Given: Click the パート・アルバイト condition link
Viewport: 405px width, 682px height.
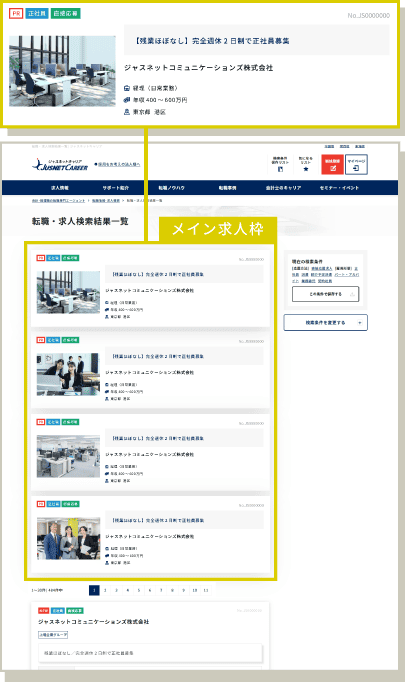Looking at the screenshot, I should (x=347, y=274).
